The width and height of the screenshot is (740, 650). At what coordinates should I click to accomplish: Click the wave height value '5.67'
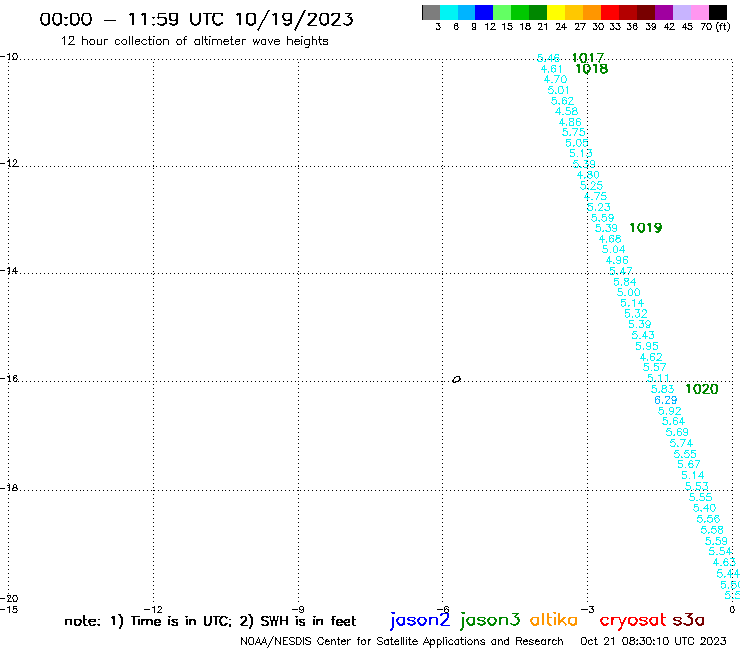click(x=689, y=464)
